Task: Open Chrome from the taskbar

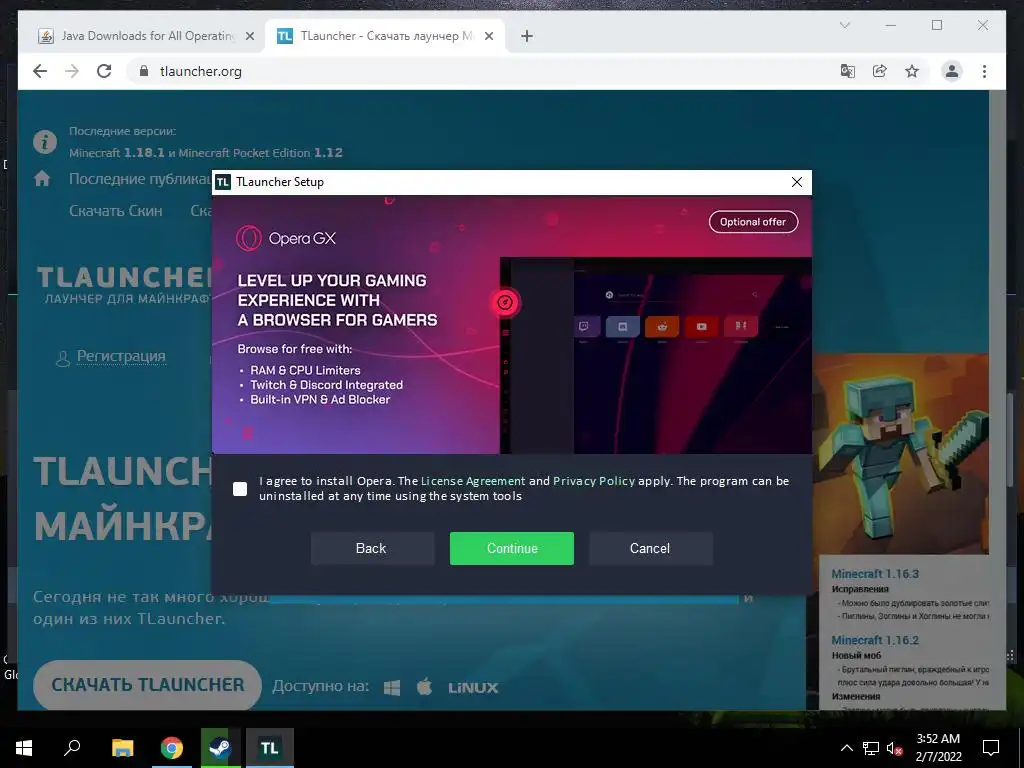Action: tap(172, 748)
